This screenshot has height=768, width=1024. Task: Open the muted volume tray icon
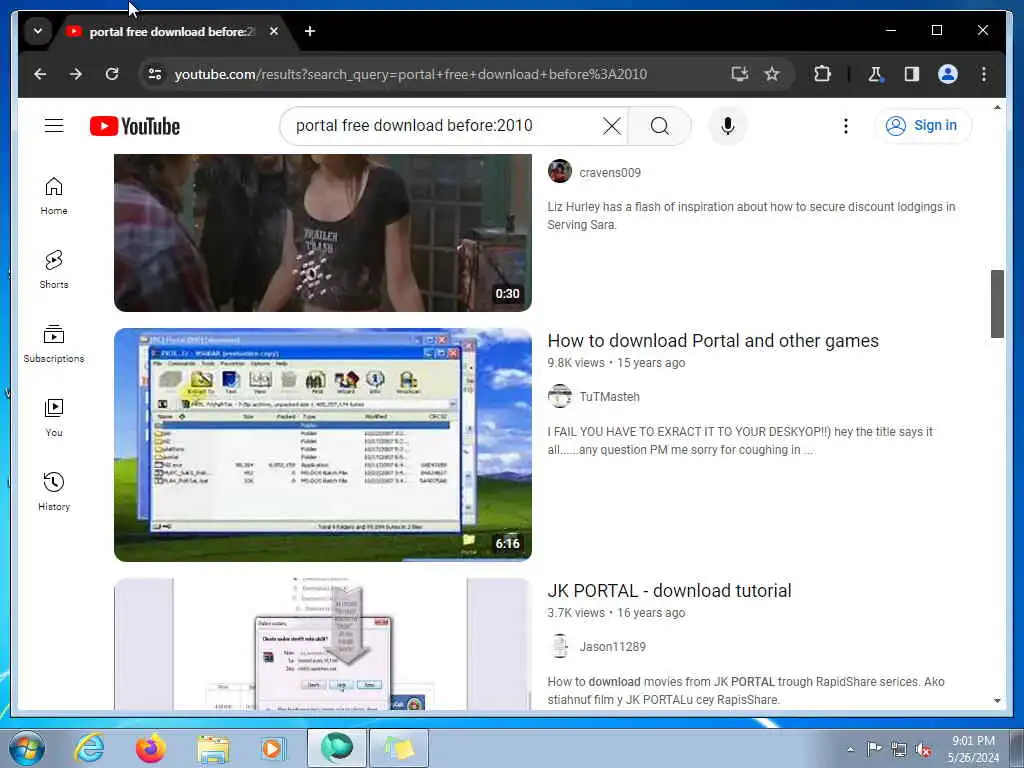click(x=923, y=749)
